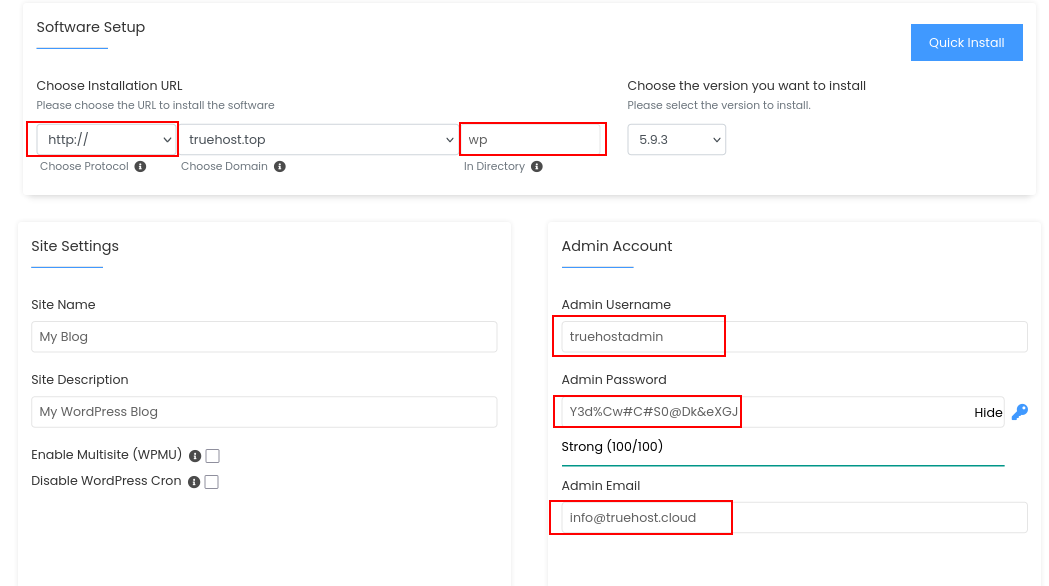
Task: Click the 'Please choose the URL to install the software' text
Action: (x=155, y=105)
